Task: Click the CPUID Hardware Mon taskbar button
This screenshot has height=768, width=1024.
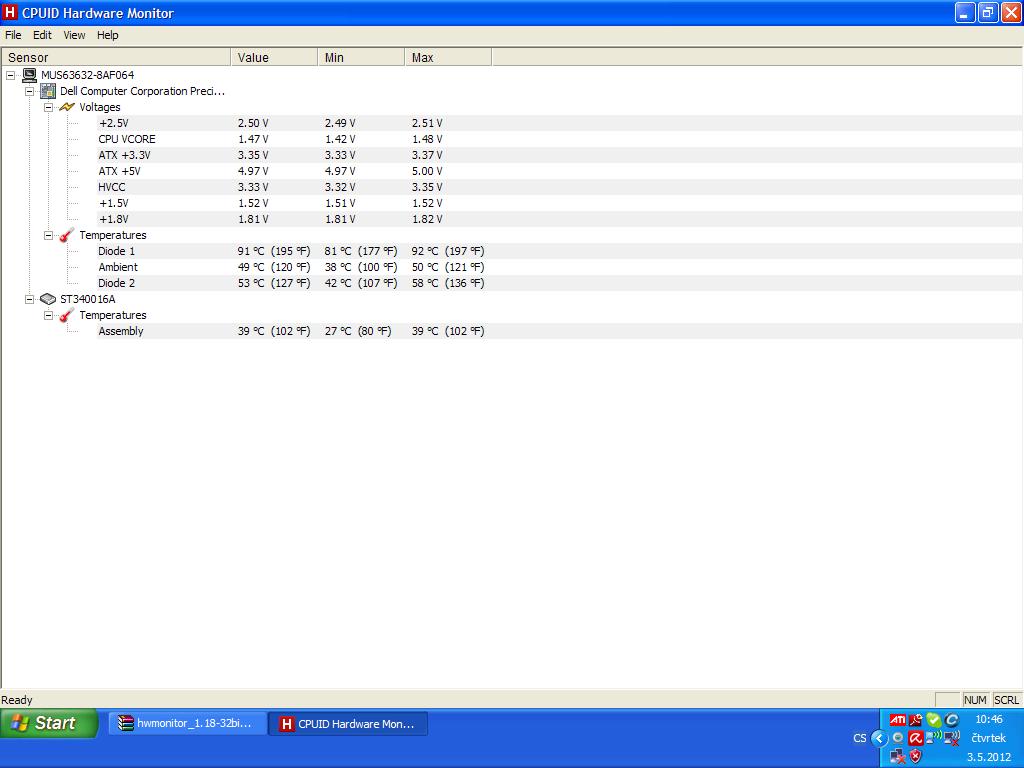Action: [x=348, y=724]
